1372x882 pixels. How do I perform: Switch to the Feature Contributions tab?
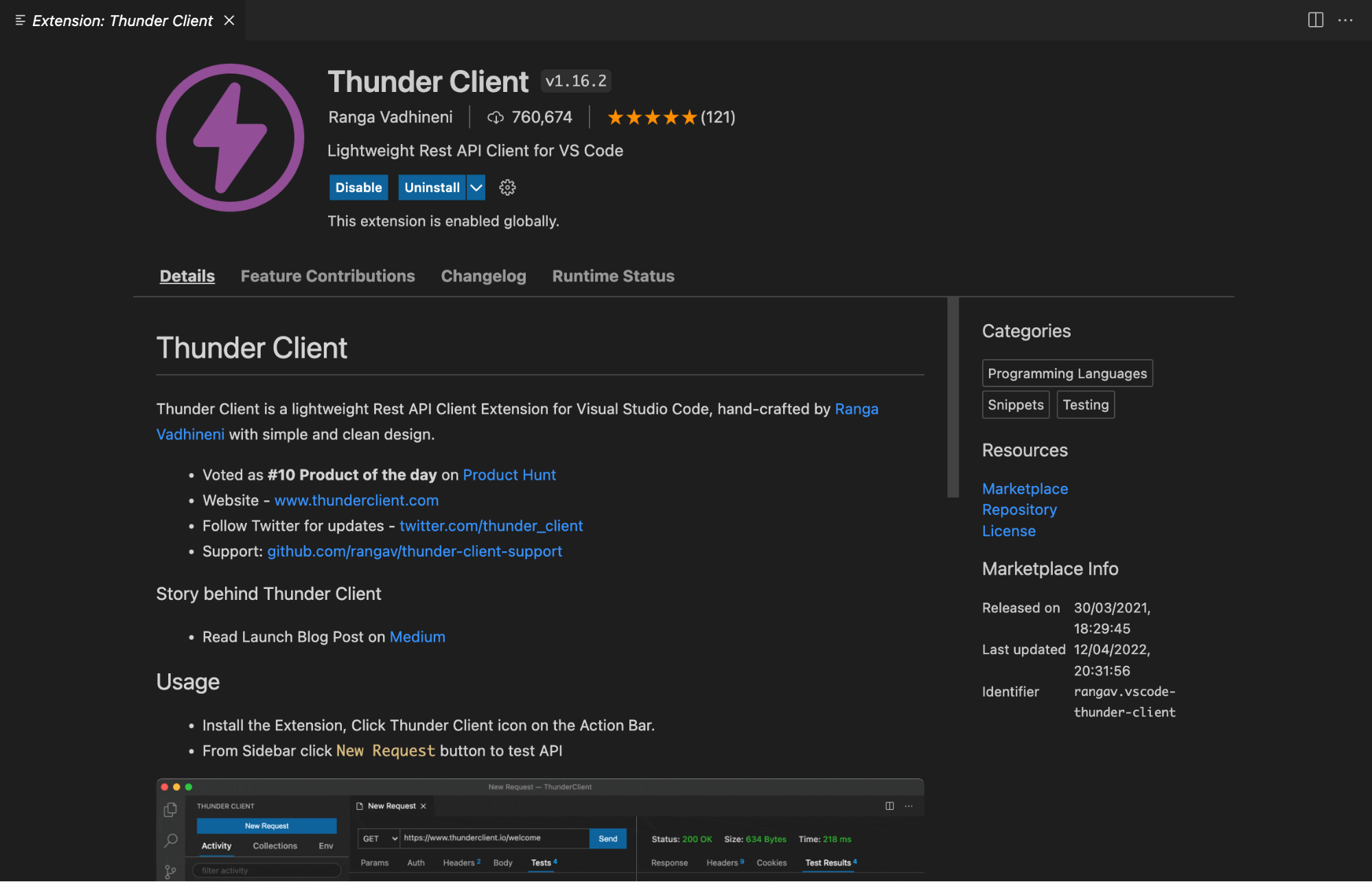coord(327,276)
